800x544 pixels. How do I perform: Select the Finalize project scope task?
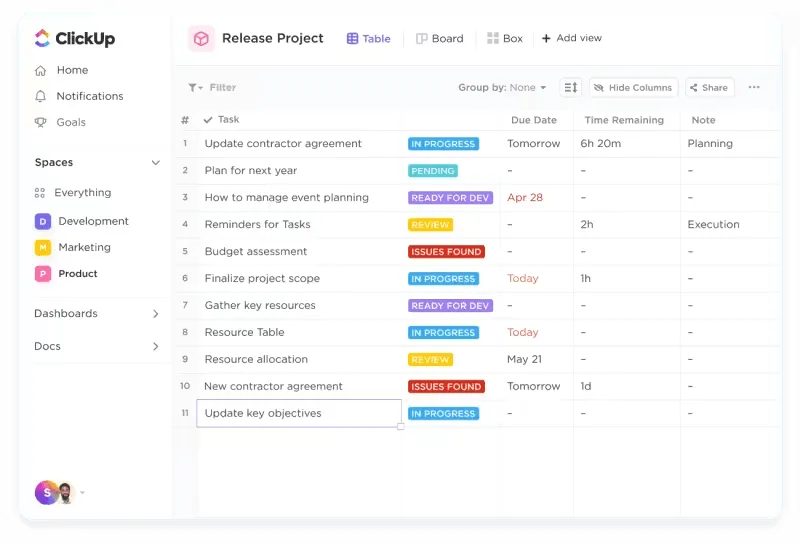262,279
